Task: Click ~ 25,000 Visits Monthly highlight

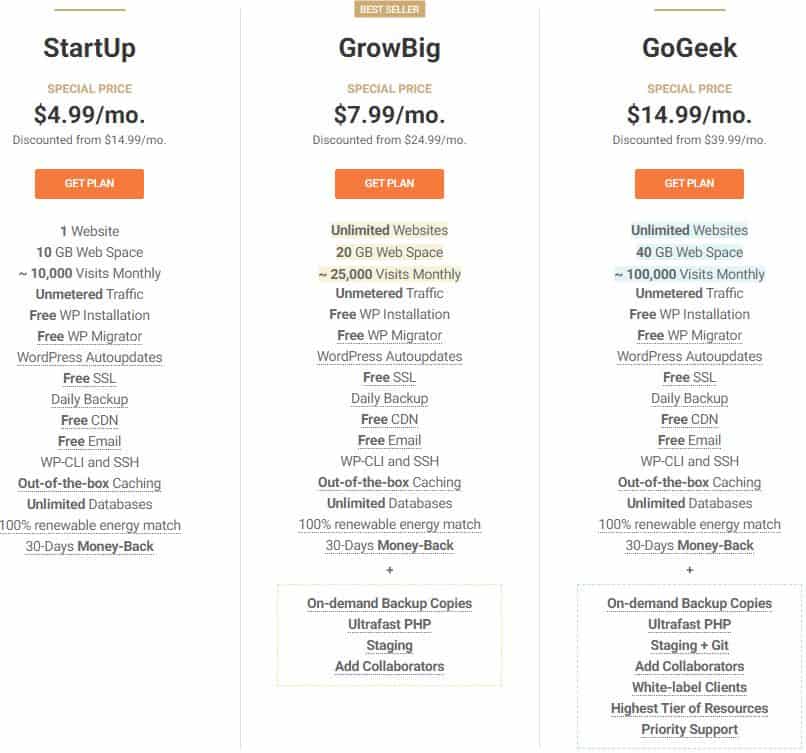Action: (389, 274)
